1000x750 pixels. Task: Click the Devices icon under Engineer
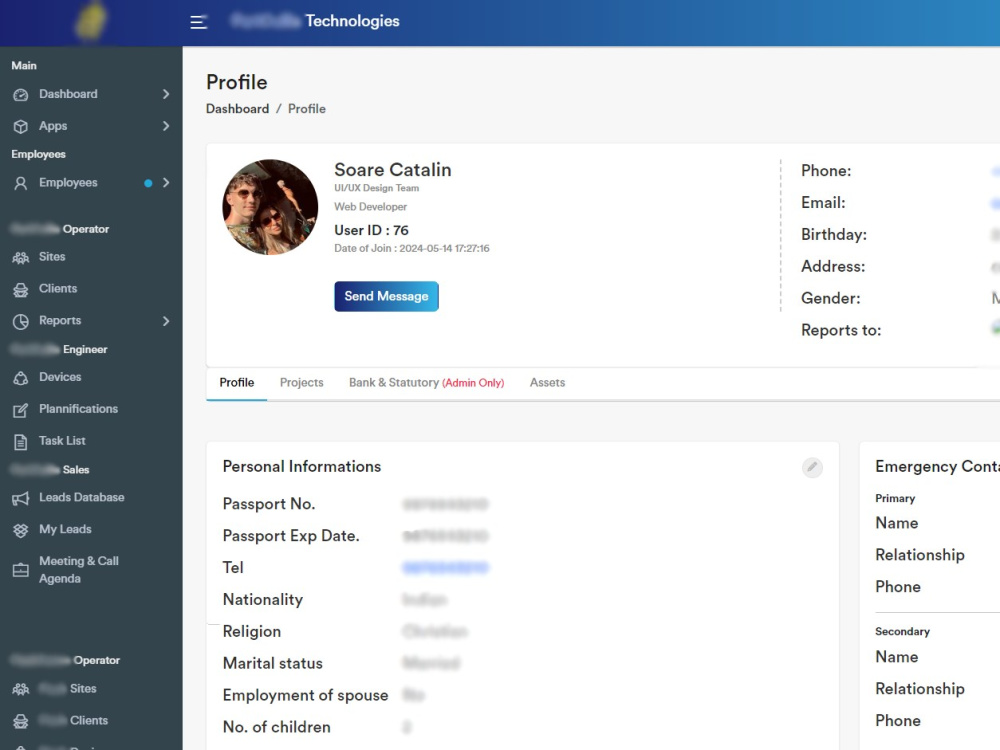tap(20, 378)
